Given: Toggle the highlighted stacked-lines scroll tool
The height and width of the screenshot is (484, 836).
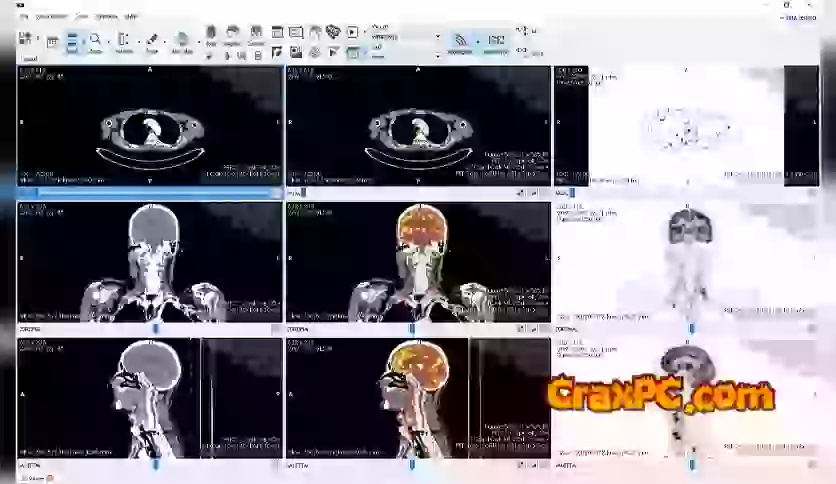Looking at the screenshot, I should 72,42.
